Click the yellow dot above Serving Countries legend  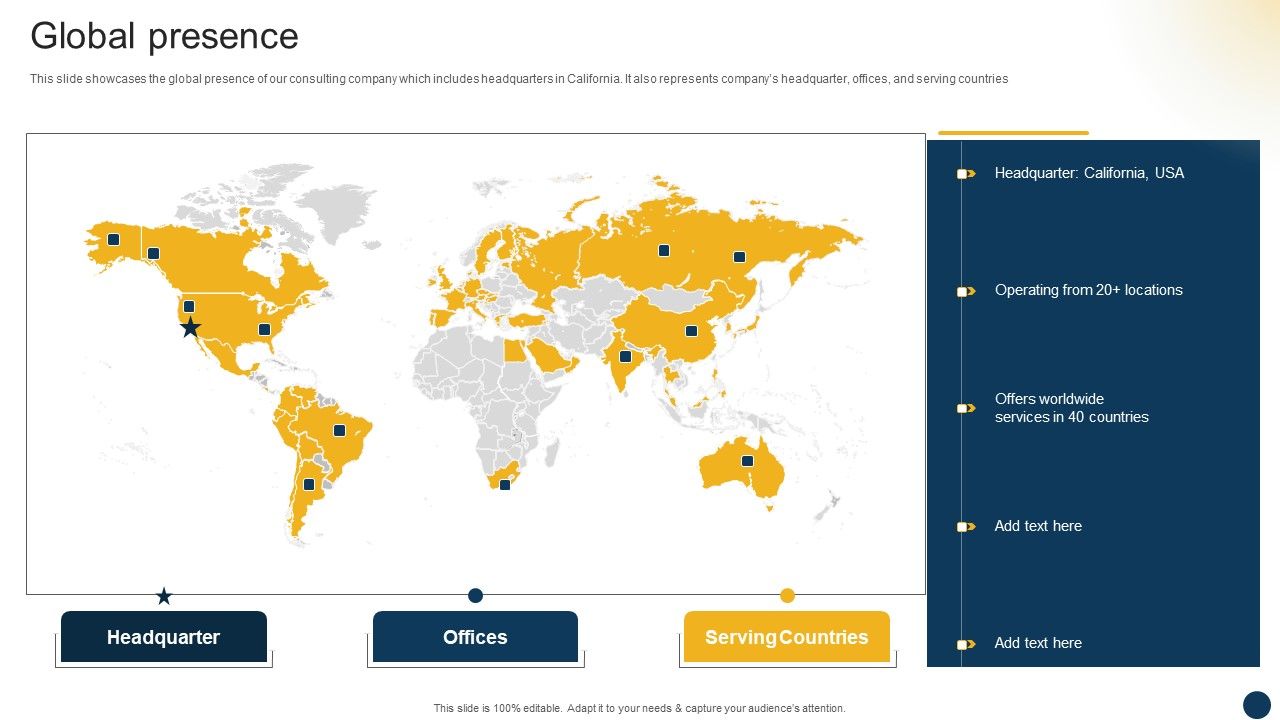pyautogui.click(x=787, y=595)
